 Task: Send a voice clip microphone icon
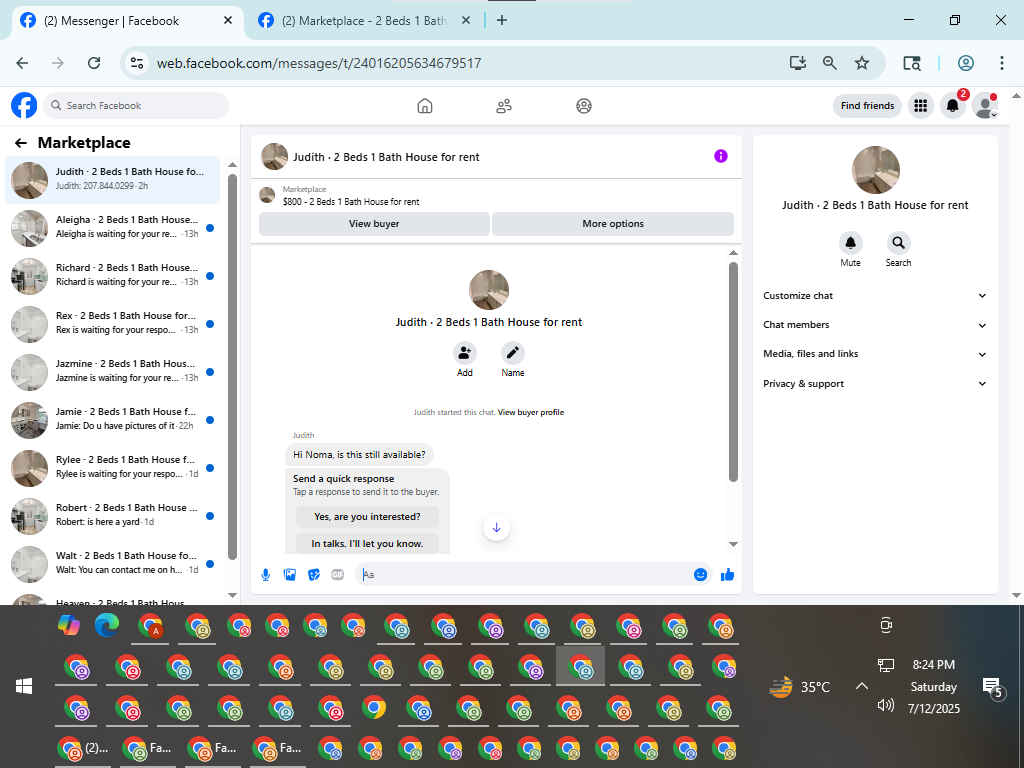(x=266, y=575)
